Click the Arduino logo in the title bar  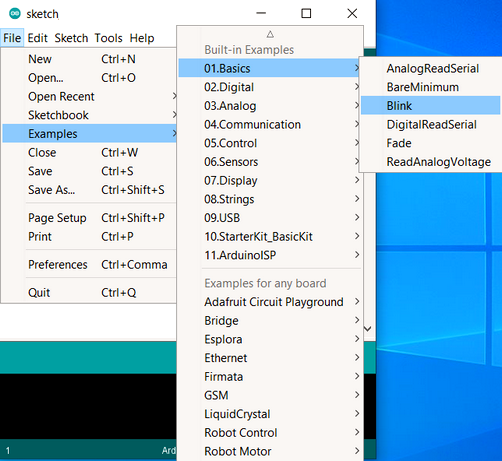coord(15,14)
